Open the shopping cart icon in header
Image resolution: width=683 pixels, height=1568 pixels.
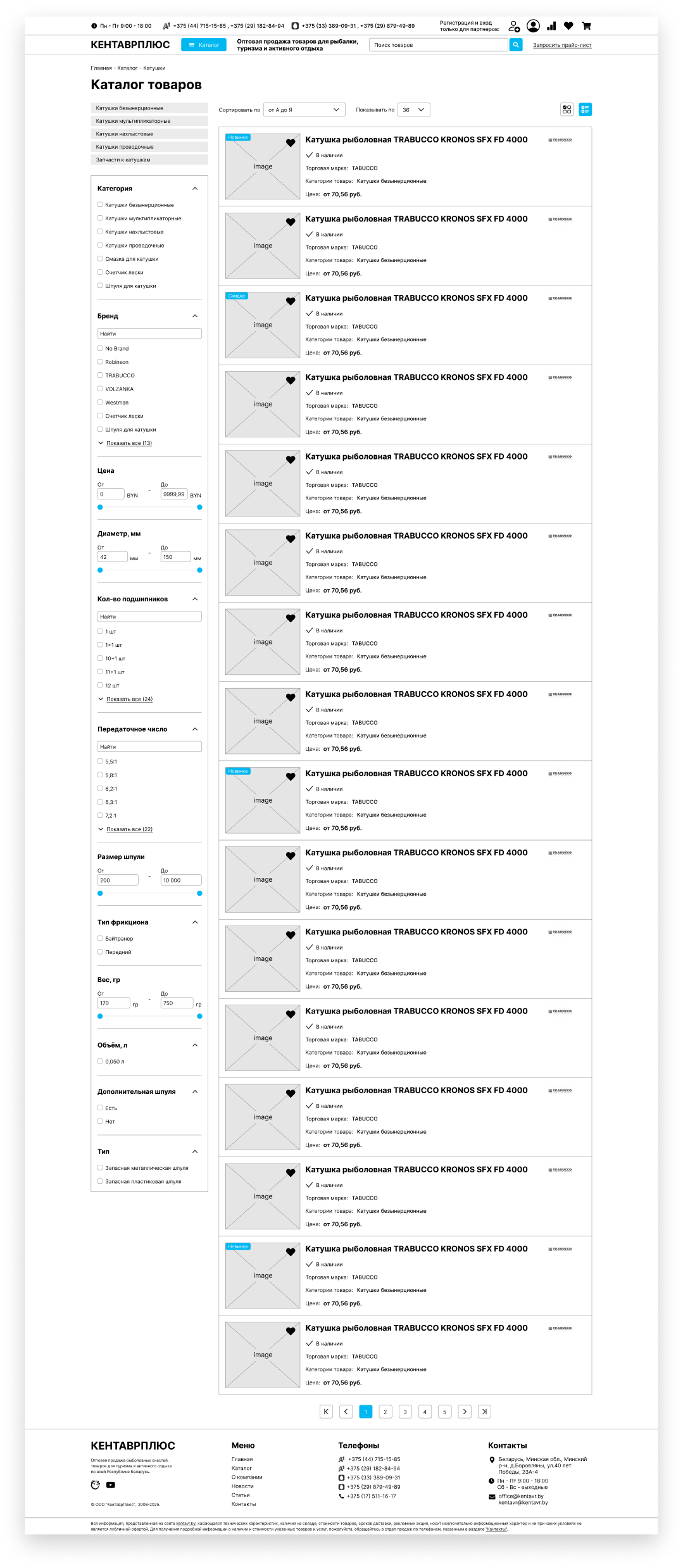(x=586, y=26)
